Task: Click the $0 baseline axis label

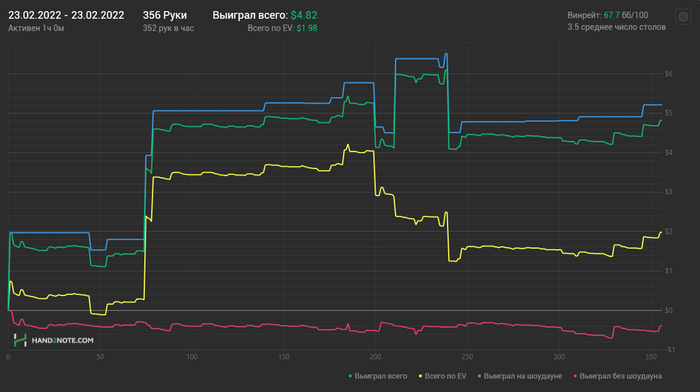Action: point(669,310)
